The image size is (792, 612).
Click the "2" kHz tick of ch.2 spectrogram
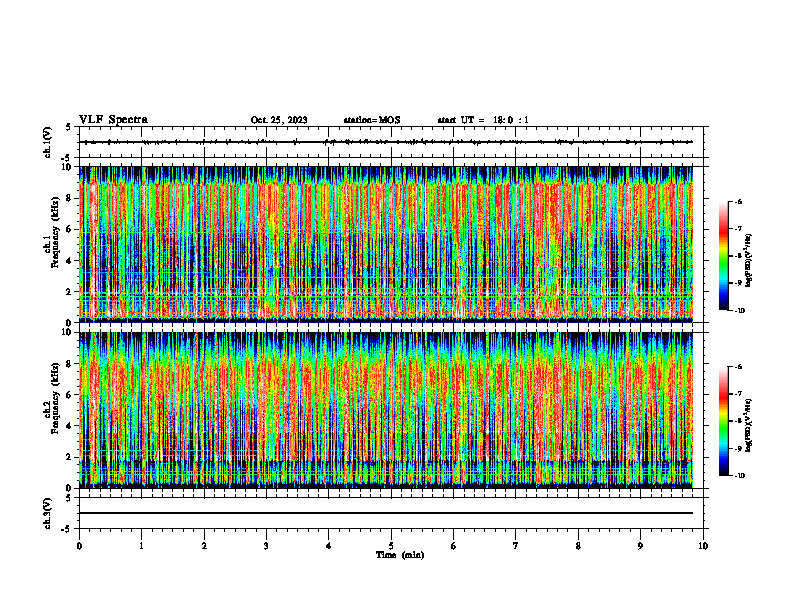point(69,457)
